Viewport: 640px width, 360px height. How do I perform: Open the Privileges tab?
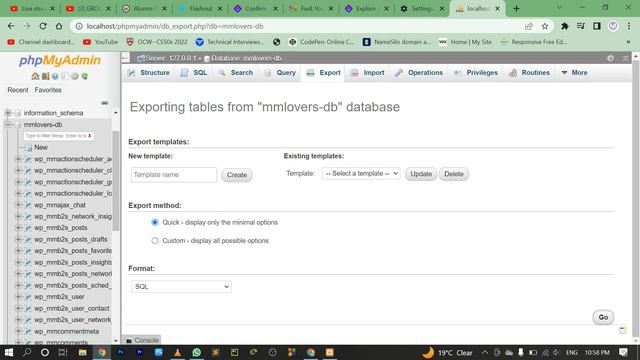(476, 73)
